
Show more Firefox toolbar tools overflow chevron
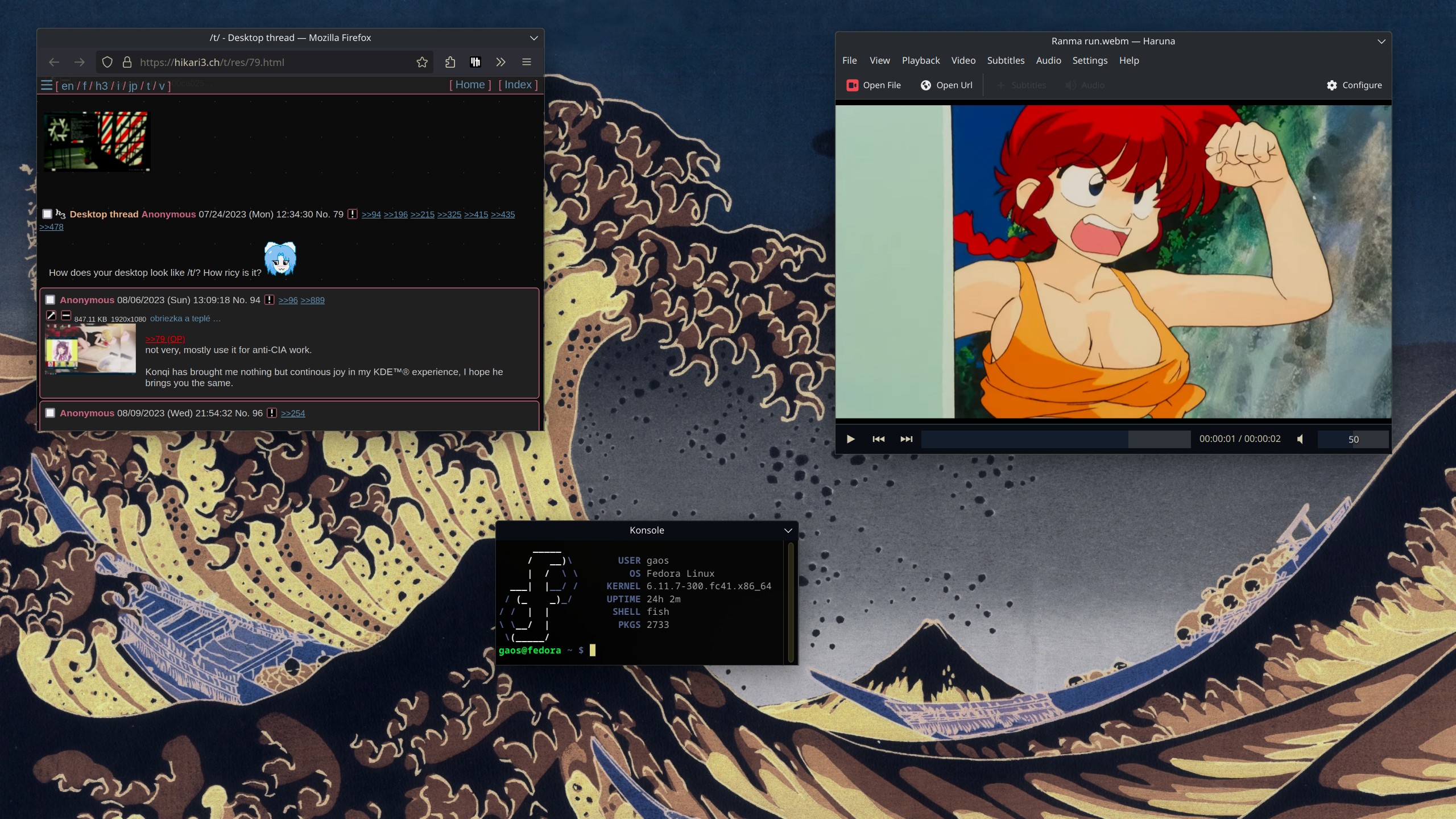click(500, 62)
